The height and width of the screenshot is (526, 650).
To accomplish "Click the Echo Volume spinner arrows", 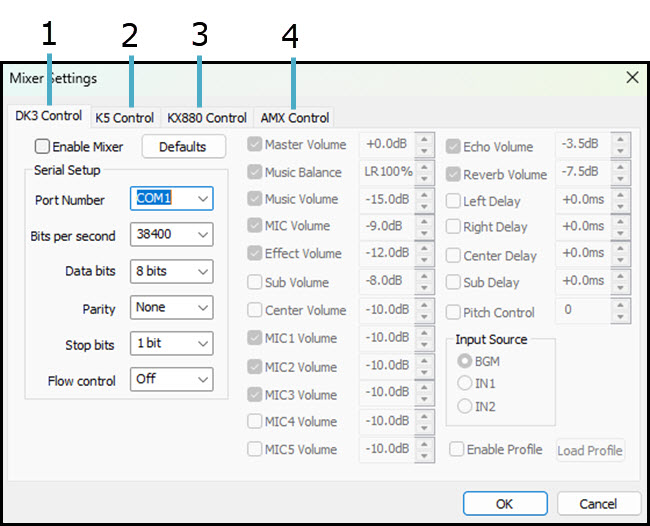I will pos(620,145).
